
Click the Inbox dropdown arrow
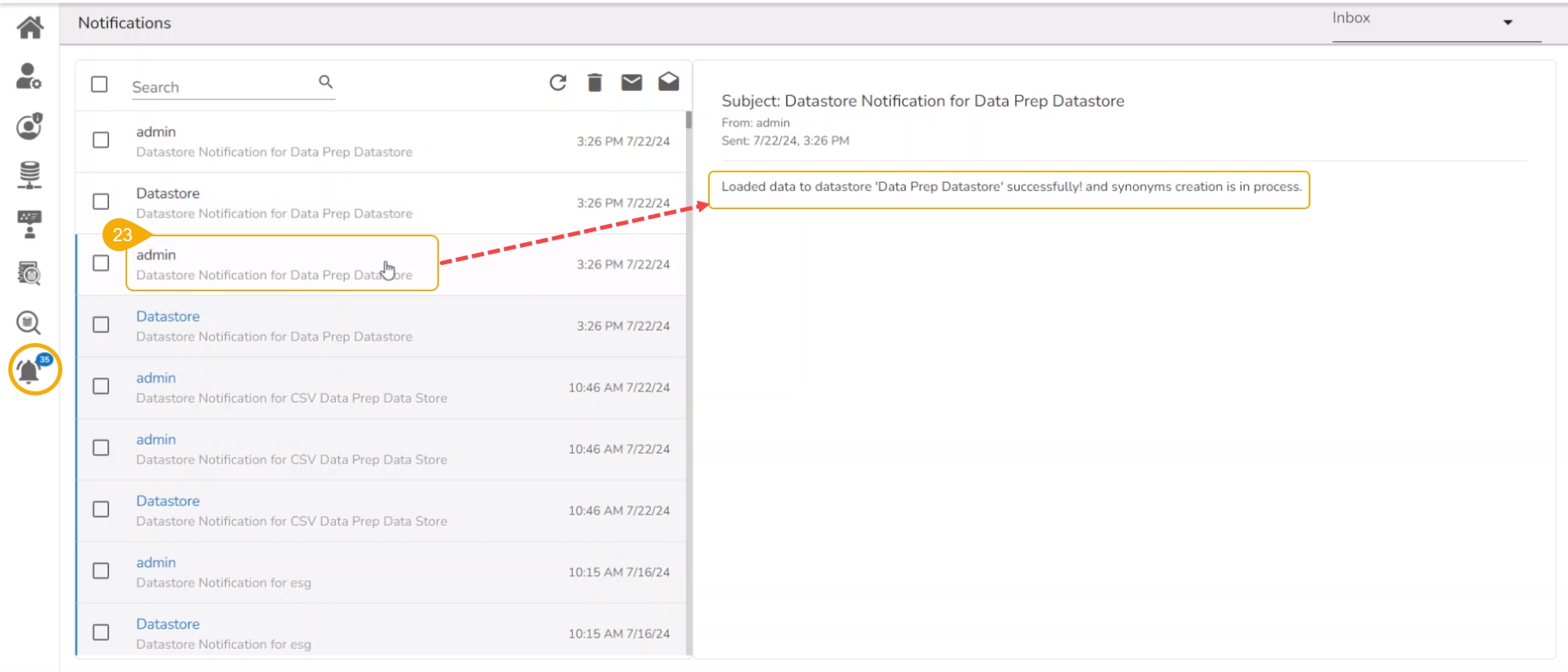tap(1507, 22)
